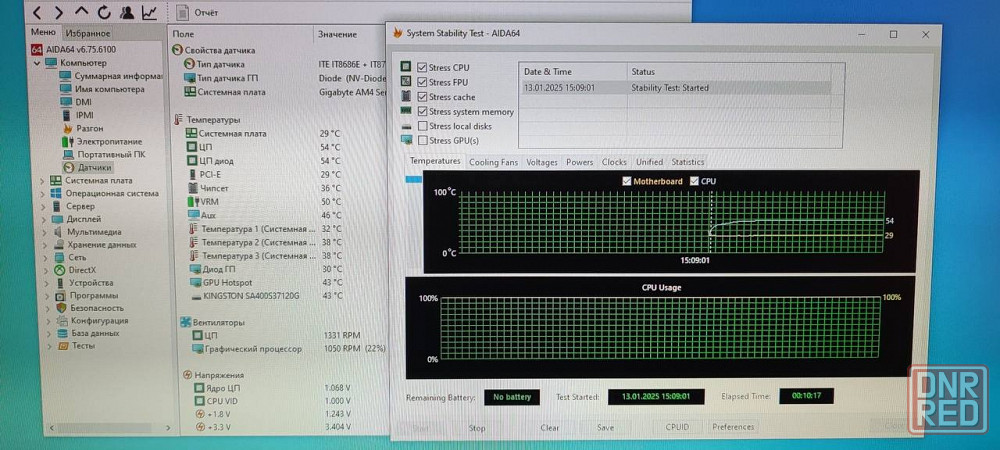Screen dimensions: 1000x450
Task: Open the Cooling Fans tab
Action: point(493,162)
